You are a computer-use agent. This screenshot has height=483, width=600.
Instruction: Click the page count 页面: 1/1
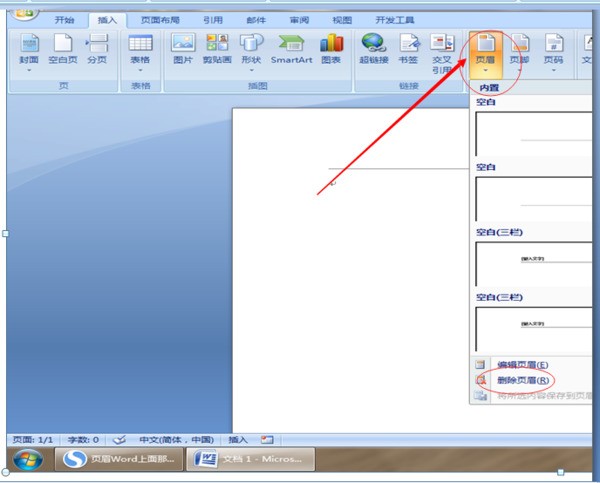click(33, 440)
